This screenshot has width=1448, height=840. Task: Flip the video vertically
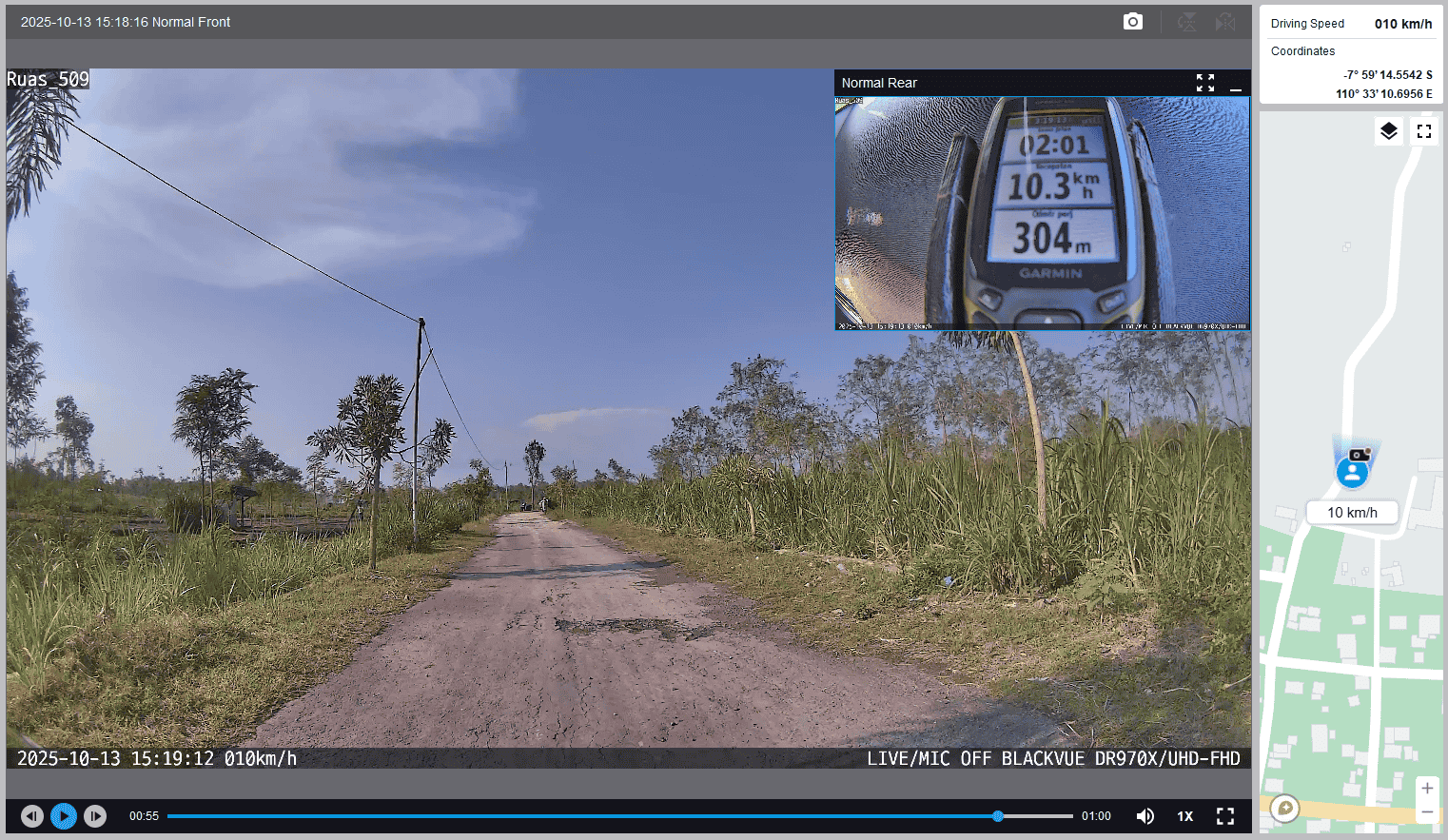point(1187,22)
